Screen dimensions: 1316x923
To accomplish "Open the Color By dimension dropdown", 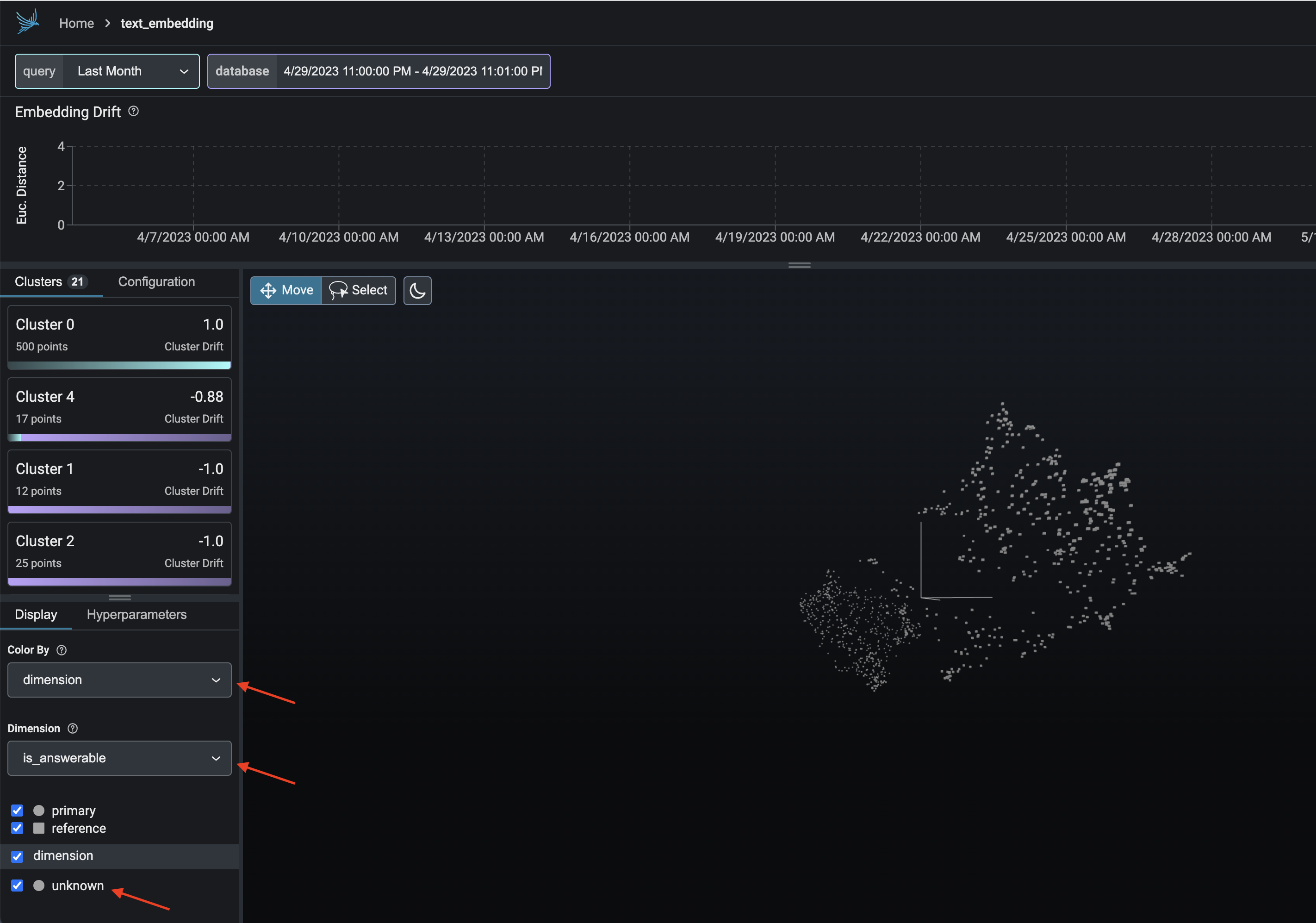I will (x=119, y=680).
